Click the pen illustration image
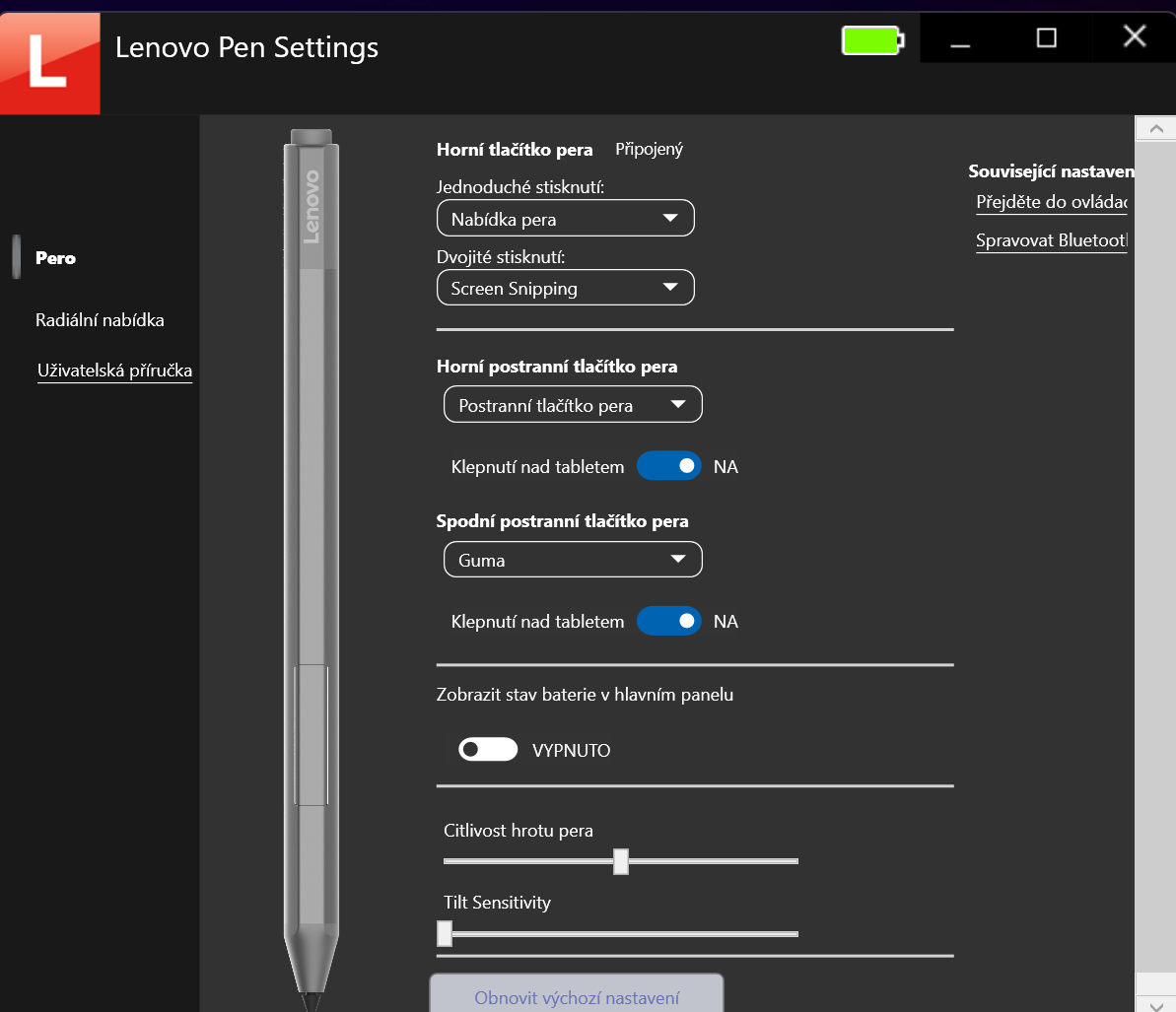 [x=311, y=562]
